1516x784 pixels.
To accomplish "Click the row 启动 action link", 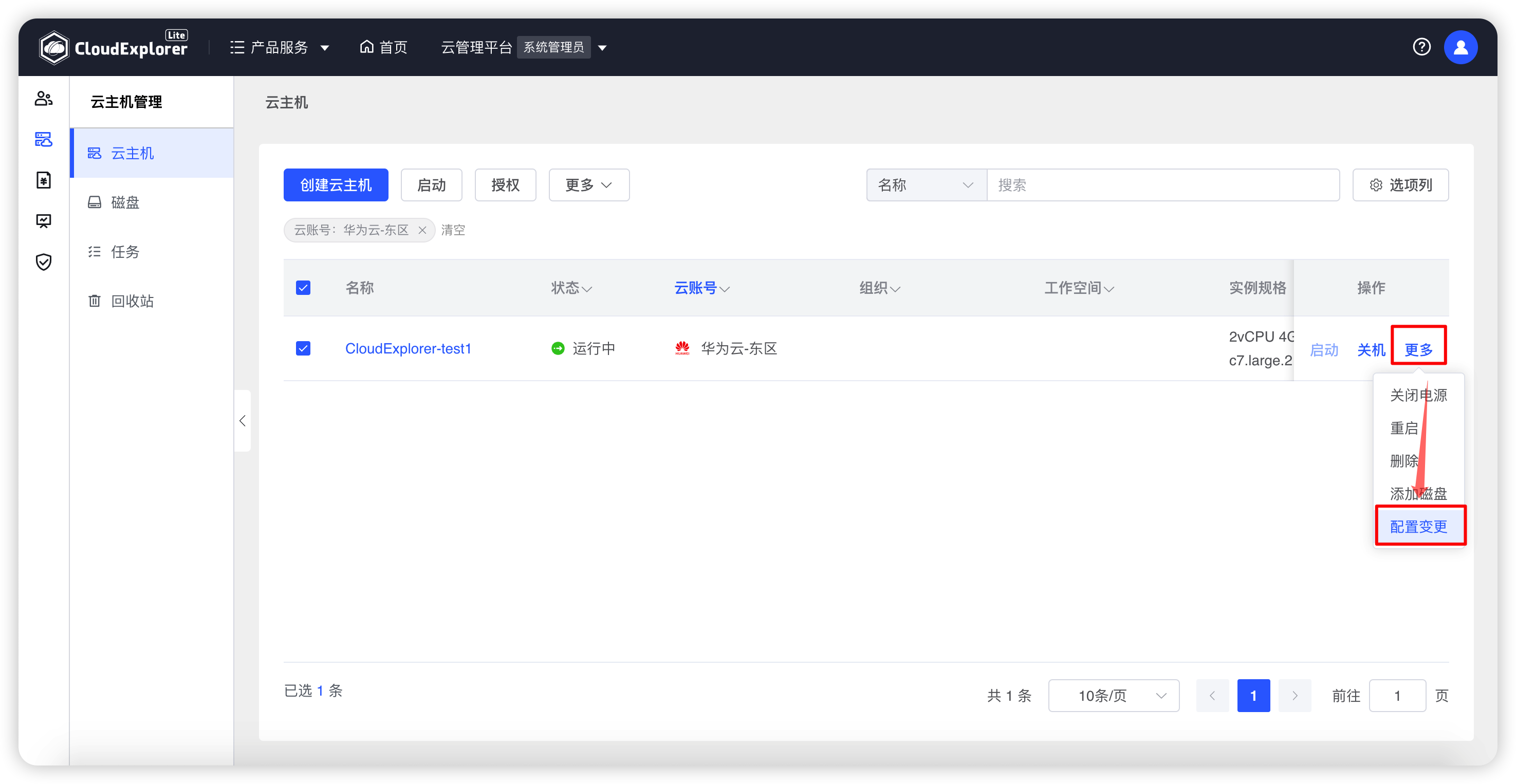I will click(x=1324, y=350).
